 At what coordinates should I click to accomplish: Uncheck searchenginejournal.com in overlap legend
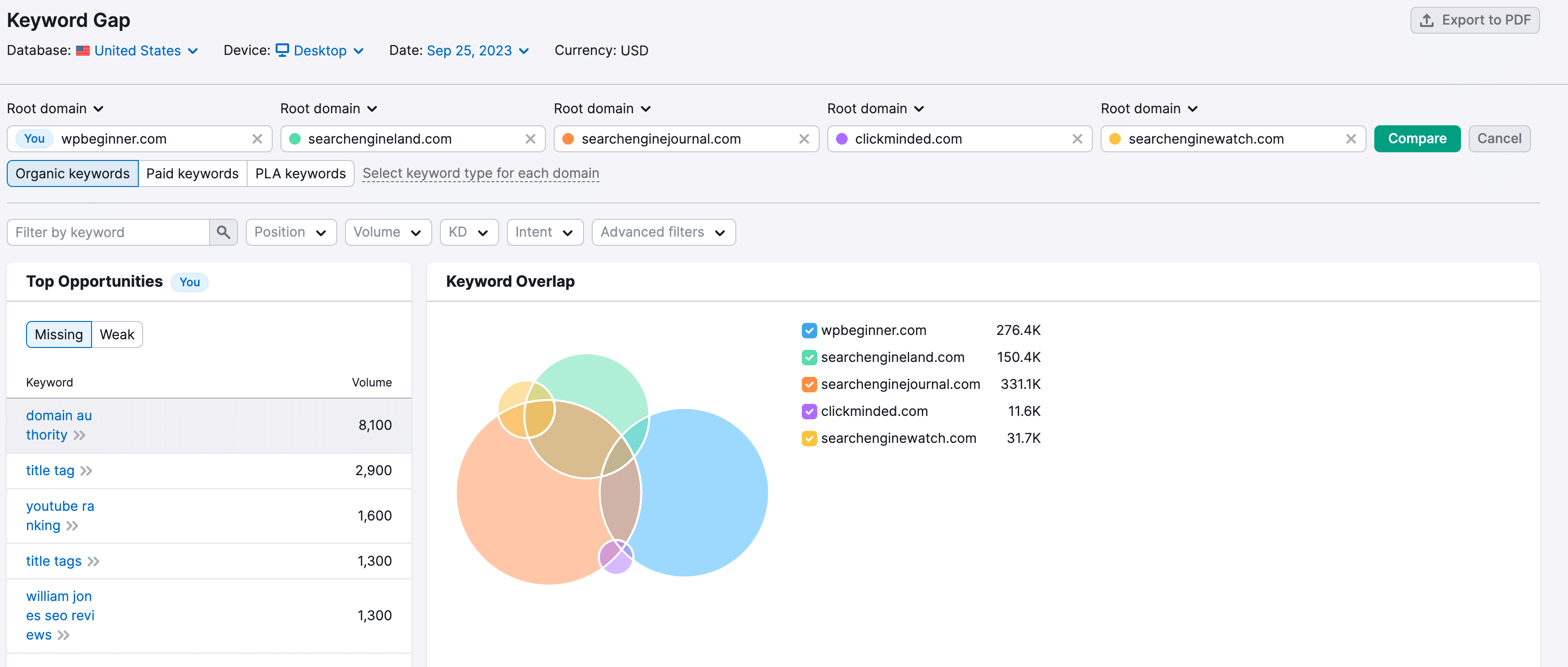click(809, 385)
